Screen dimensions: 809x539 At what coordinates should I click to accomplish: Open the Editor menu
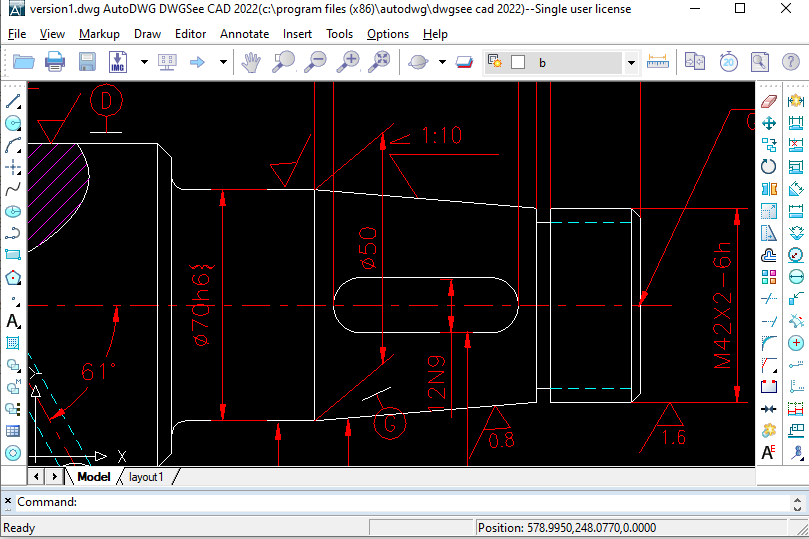190,34
